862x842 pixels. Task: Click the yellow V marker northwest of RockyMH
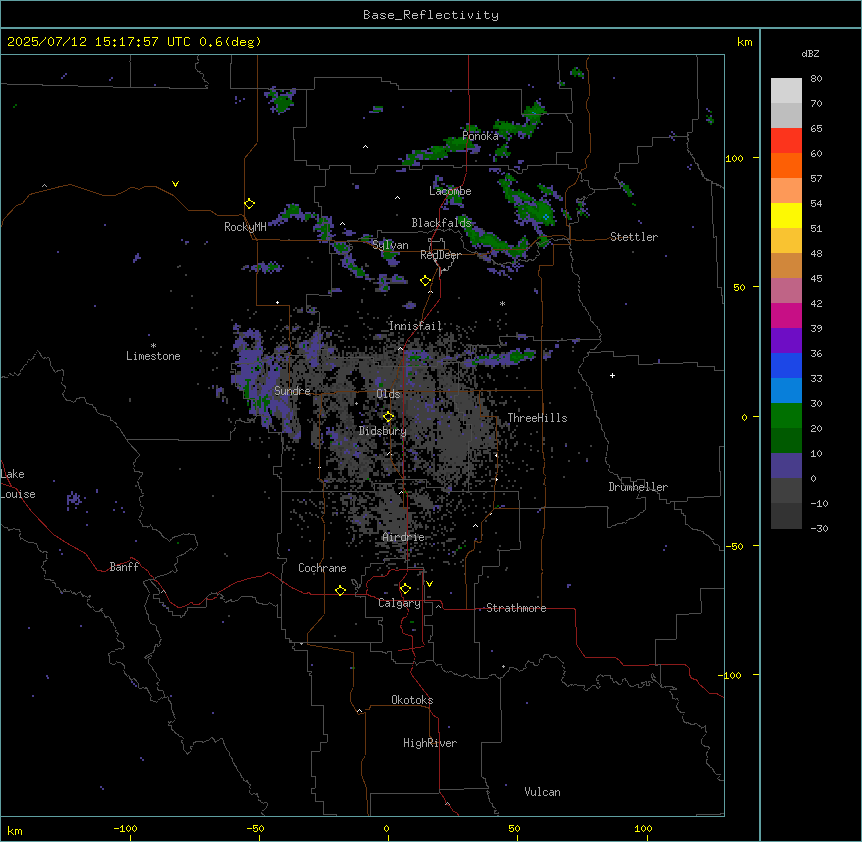coord(175,184)
